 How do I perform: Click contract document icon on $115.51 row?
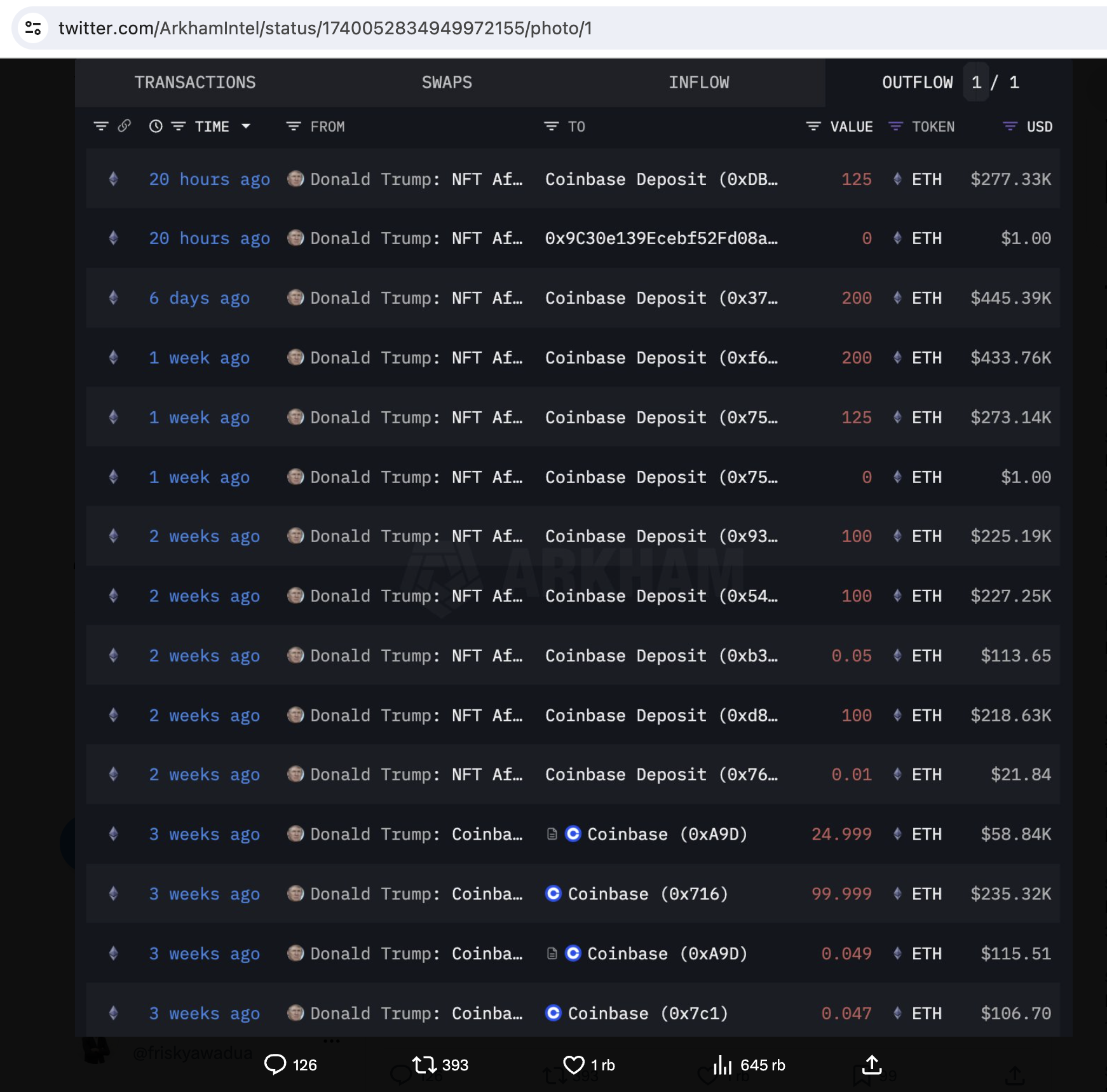552,953
